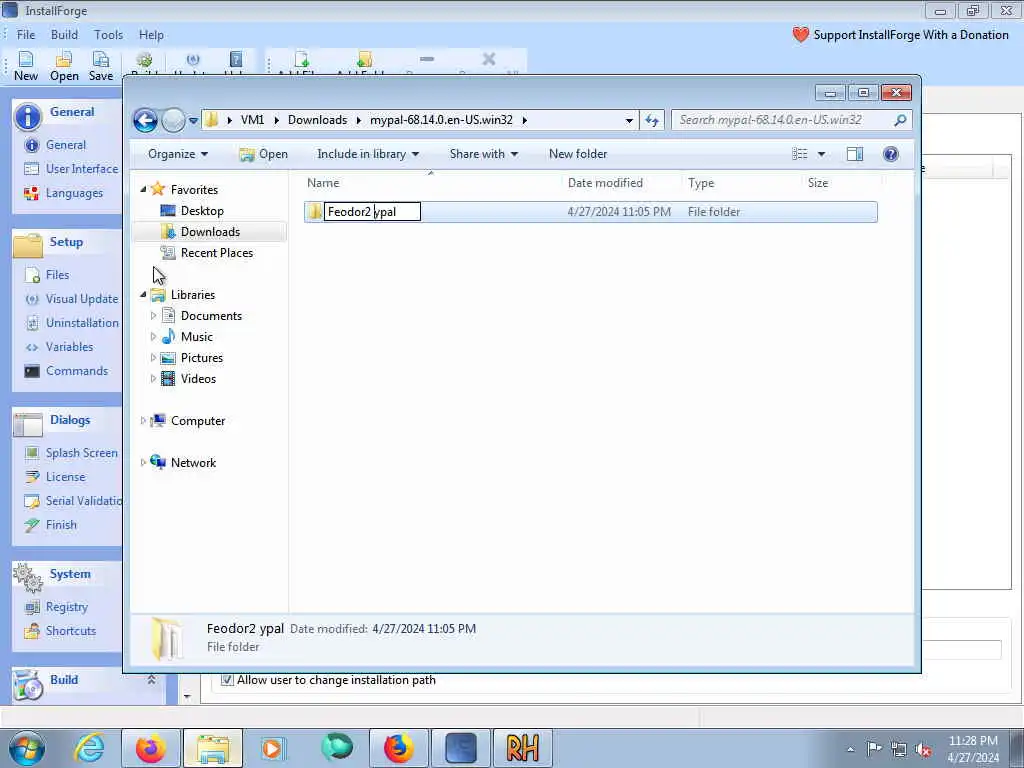Open the Build menu in InstallForge
The image size is (1024, 768).
click(64, 35)
